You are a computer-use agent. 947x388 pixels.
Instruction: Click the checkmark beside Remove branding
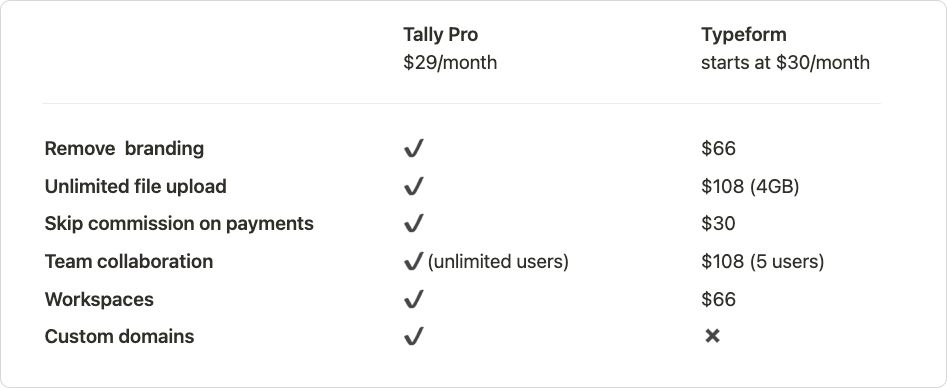coord(414,148)
